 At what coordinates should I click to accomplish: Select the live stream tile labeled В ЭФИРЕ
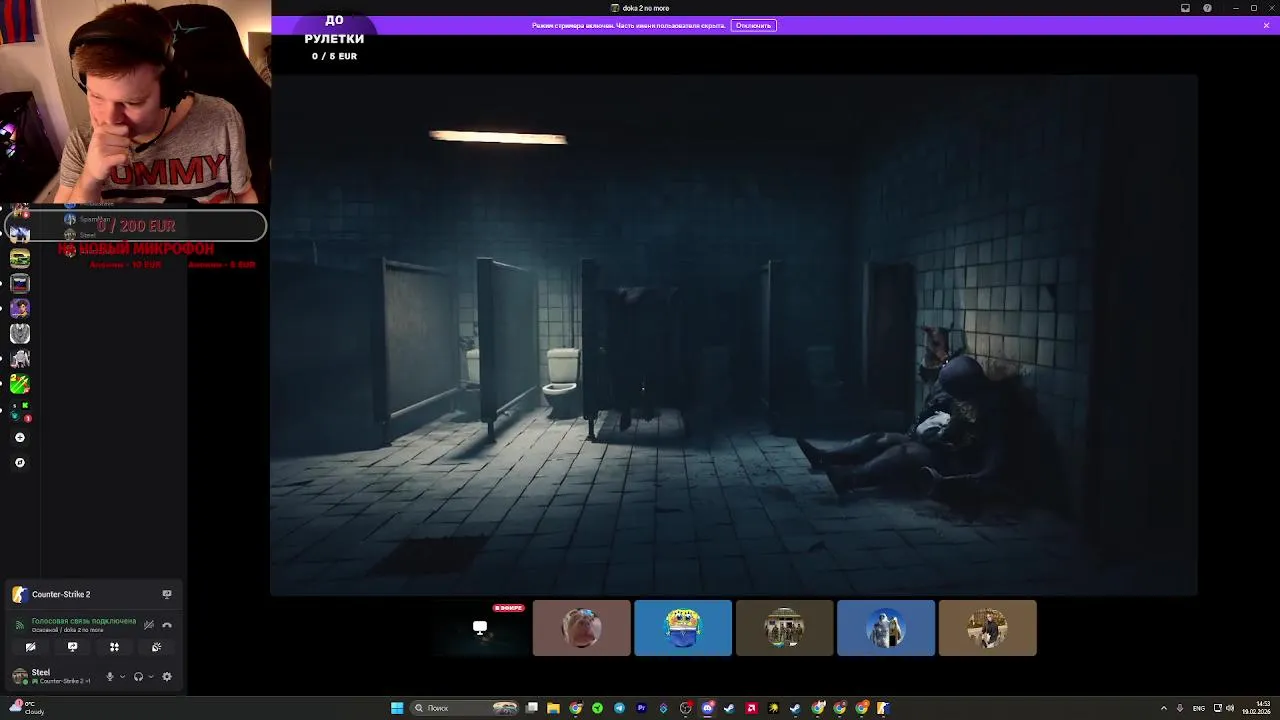coord(480,628)
